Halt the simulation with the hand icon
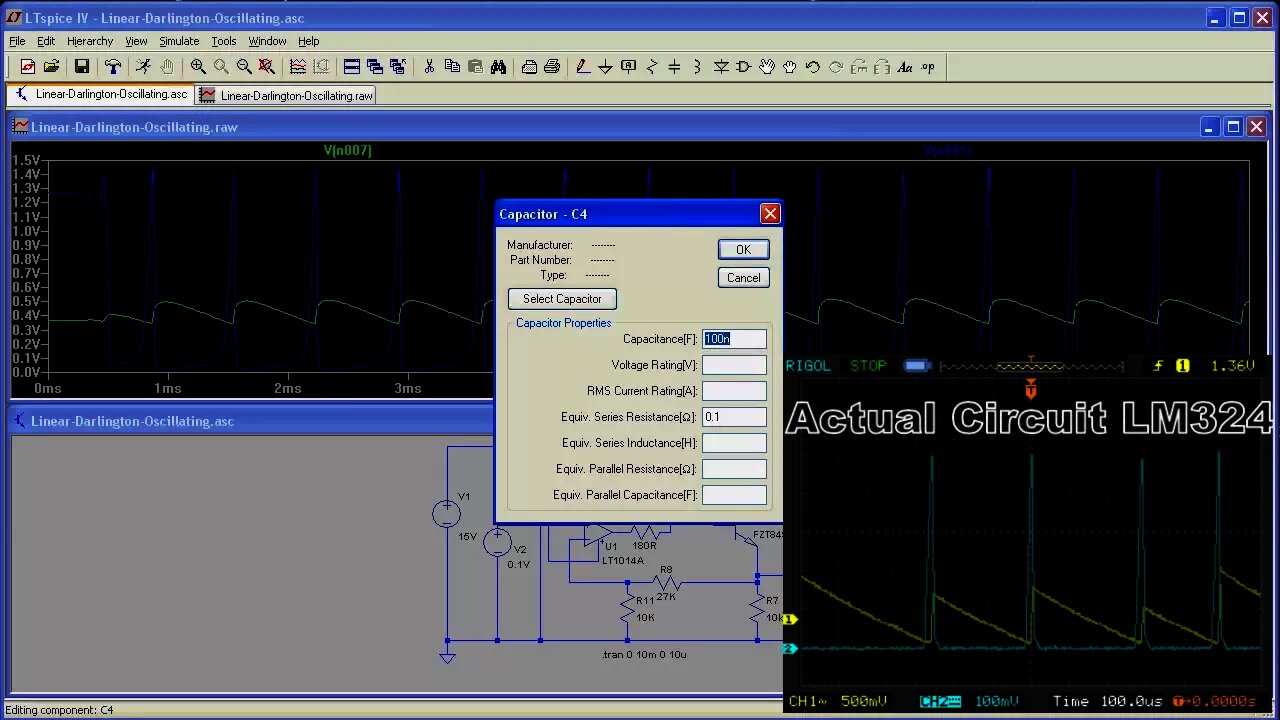This screenshot has height=720, width=1280. coord(166,67)
